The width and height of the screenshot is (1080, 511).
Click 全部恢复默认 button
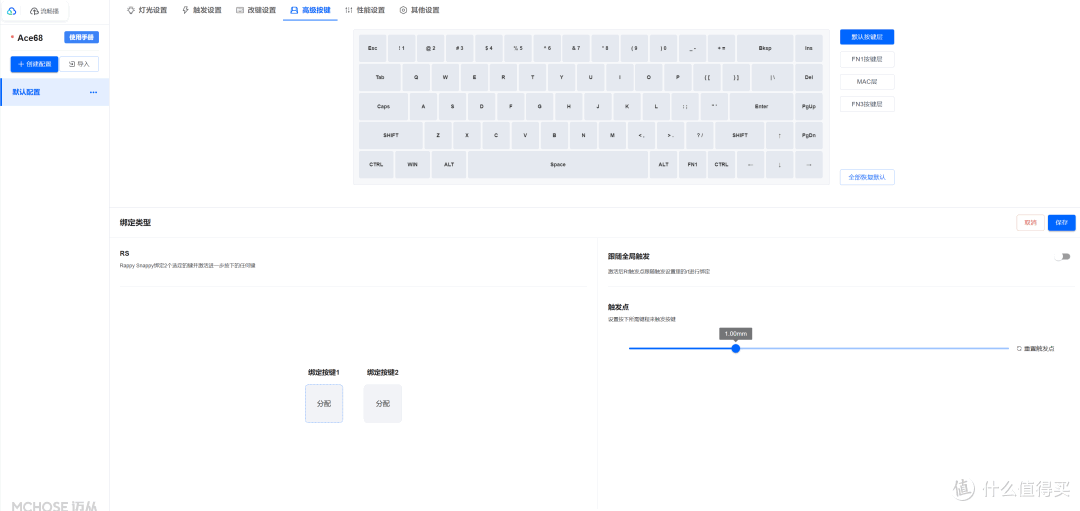[867, 177]
